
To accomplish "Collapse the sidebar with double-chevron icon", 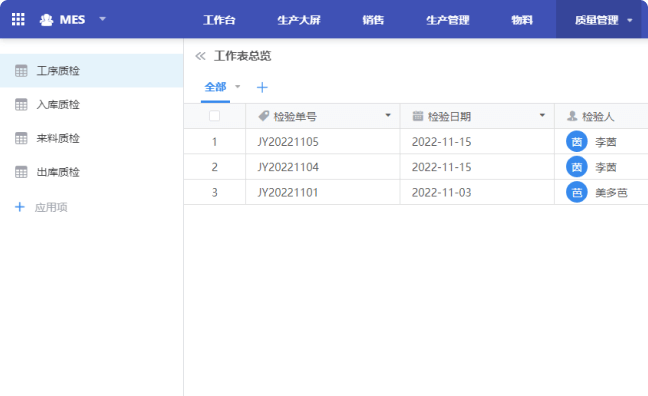I will click(x=200, y=56).
